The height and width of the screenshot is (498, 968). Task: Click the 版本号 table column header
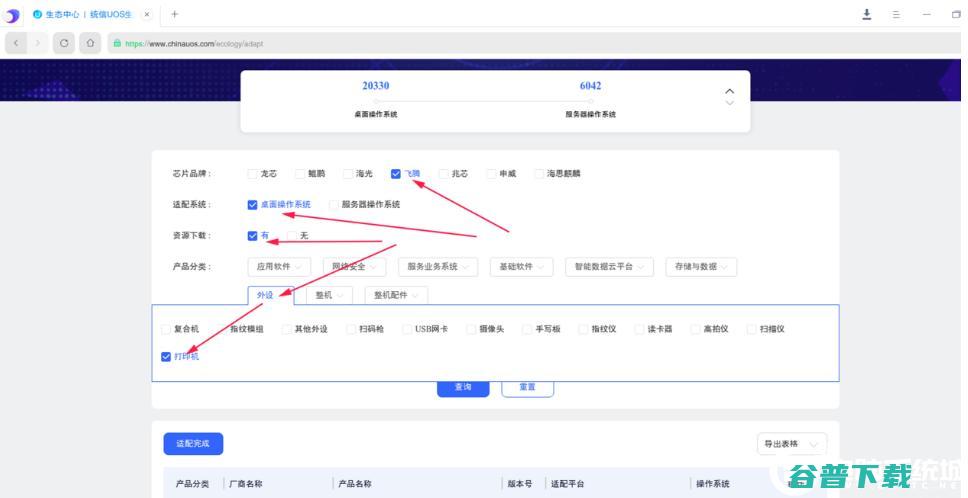(520, 484)
